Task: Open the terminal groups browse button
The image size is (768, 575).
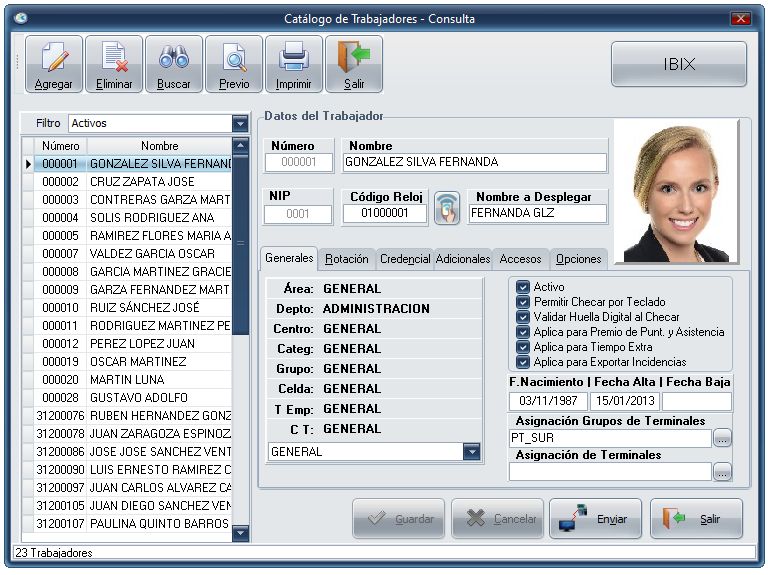Action: (x=722, y=438)
